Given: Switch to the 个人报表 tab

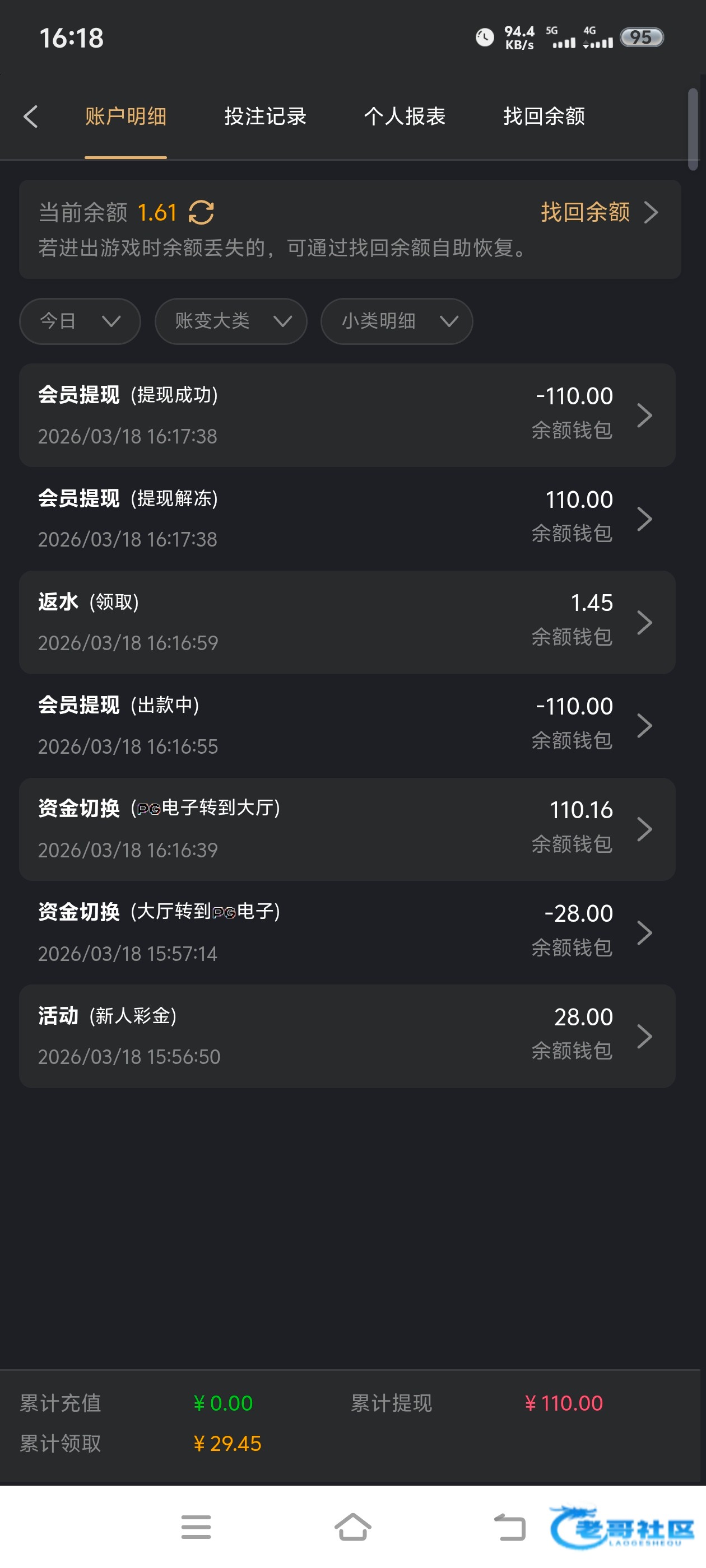Looking at the screenshot, I should tap(405, 116).
